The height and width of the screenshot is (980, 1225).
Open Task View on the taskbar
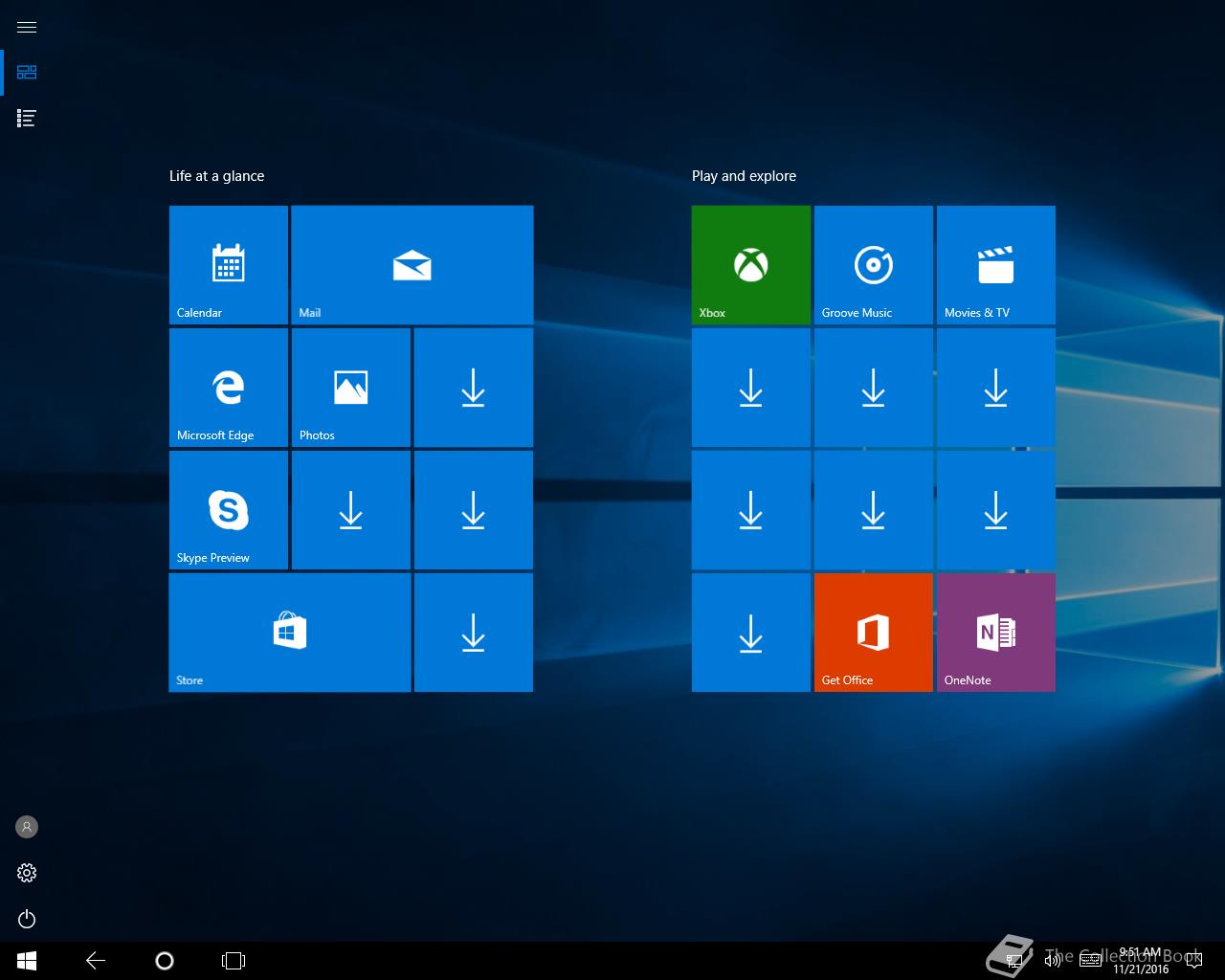point(234,961)
